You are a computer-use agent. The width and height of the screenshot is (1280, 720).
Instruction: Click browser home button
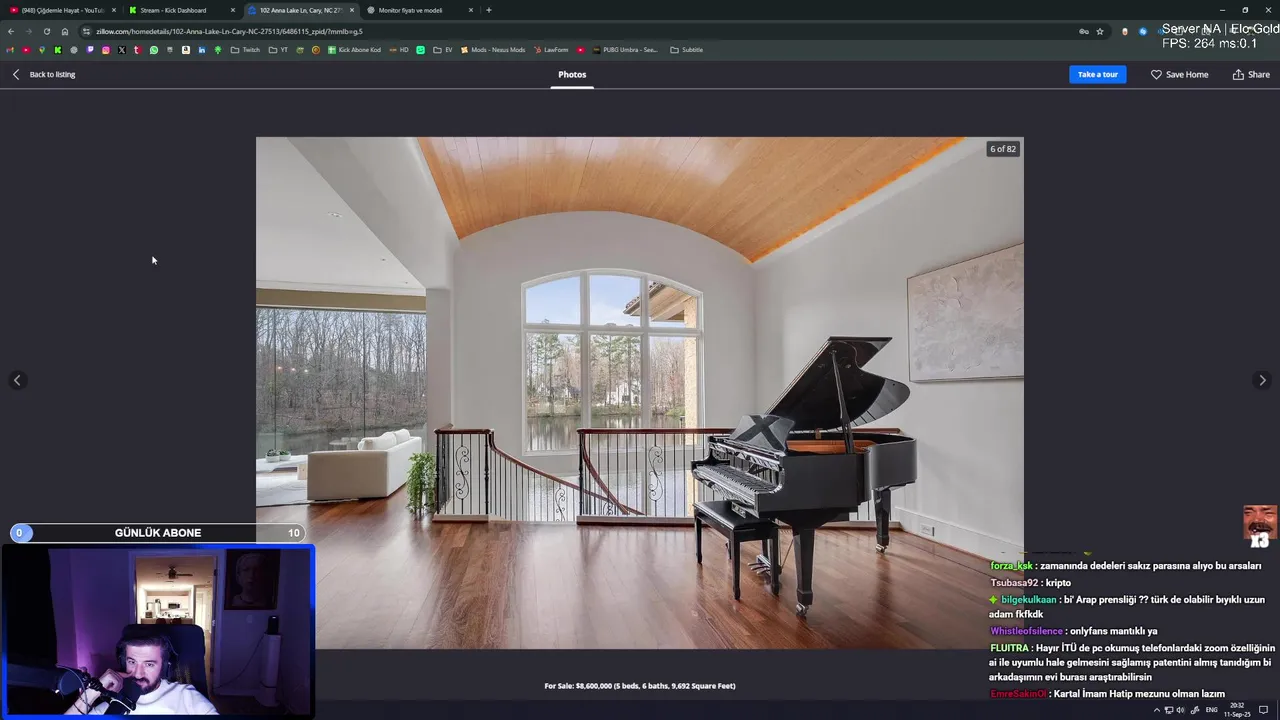pyautogui.click(x=65, y=31)
